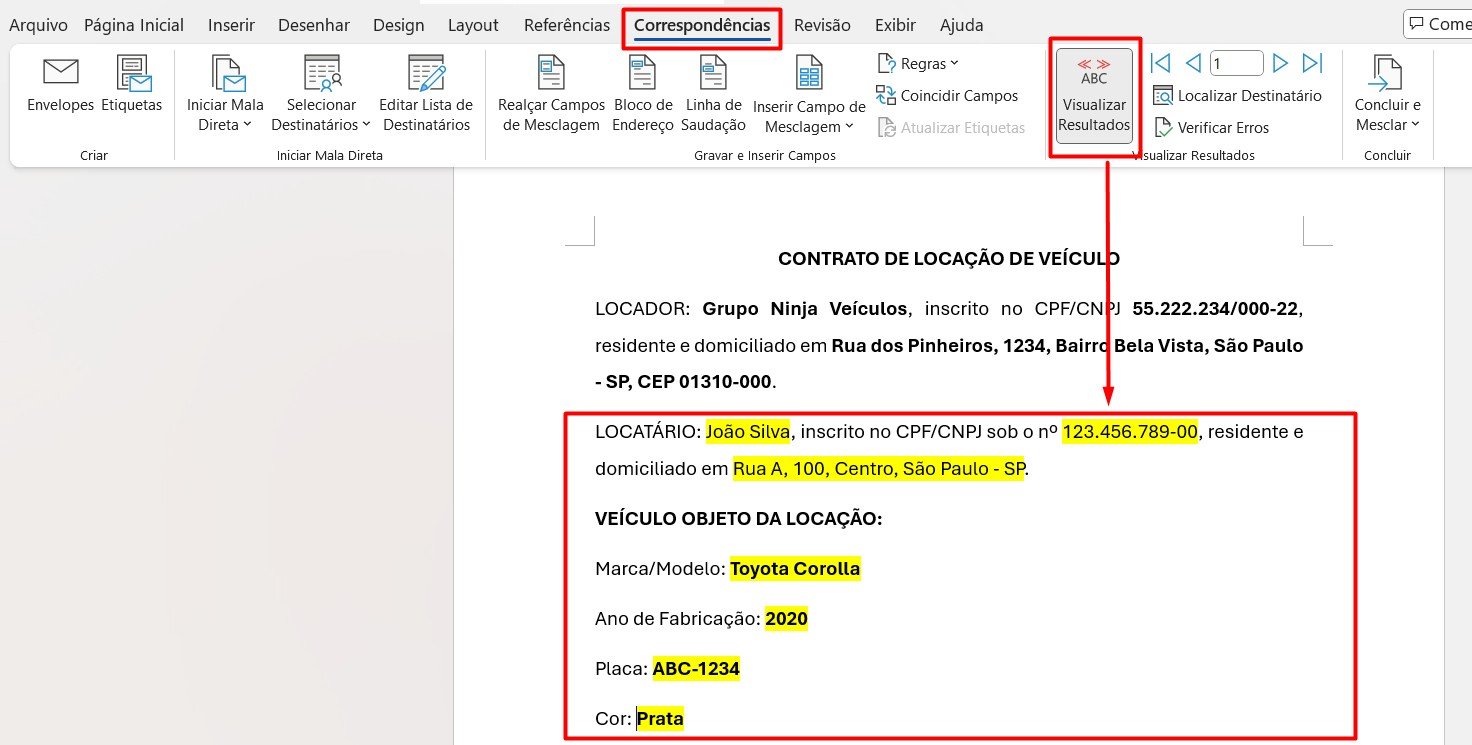Screen dimensions: 1472x745
Task: Click the text Grupo Ninja Veículos
Action: pyautogui.click(x=805, y=309)
